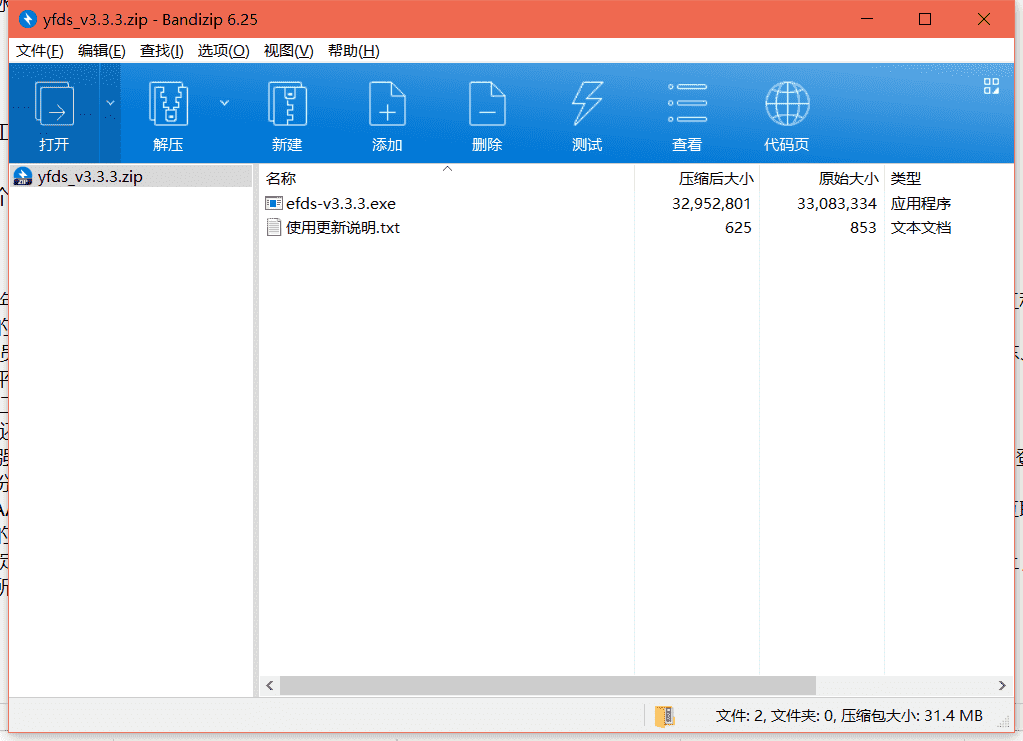
Task: Click the 文本文档 type cell
Action: tap(921, 228)
